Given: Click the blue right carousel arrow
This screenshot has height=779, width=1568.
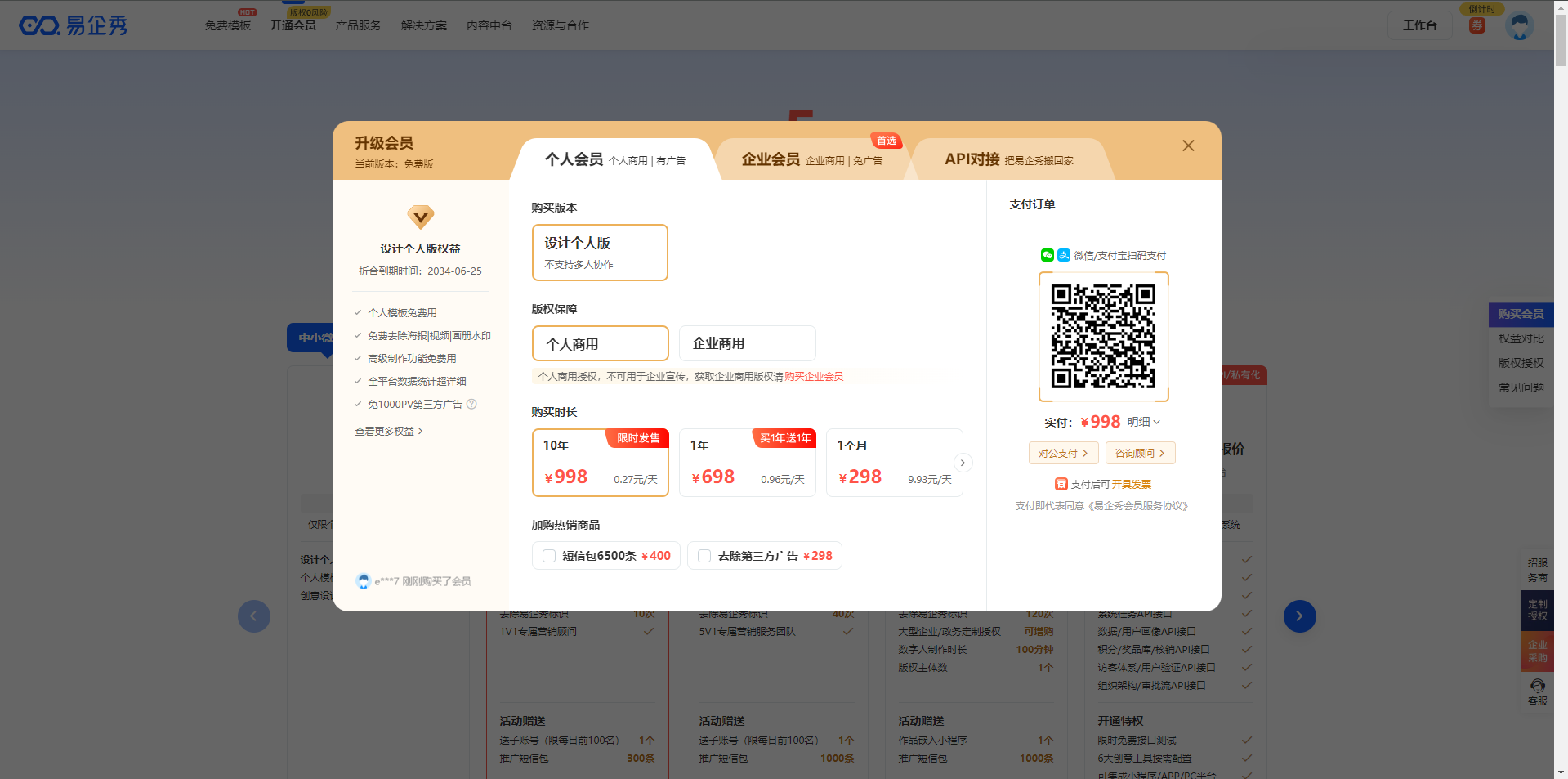Looking at the screenshot, I should point(1299,616).
